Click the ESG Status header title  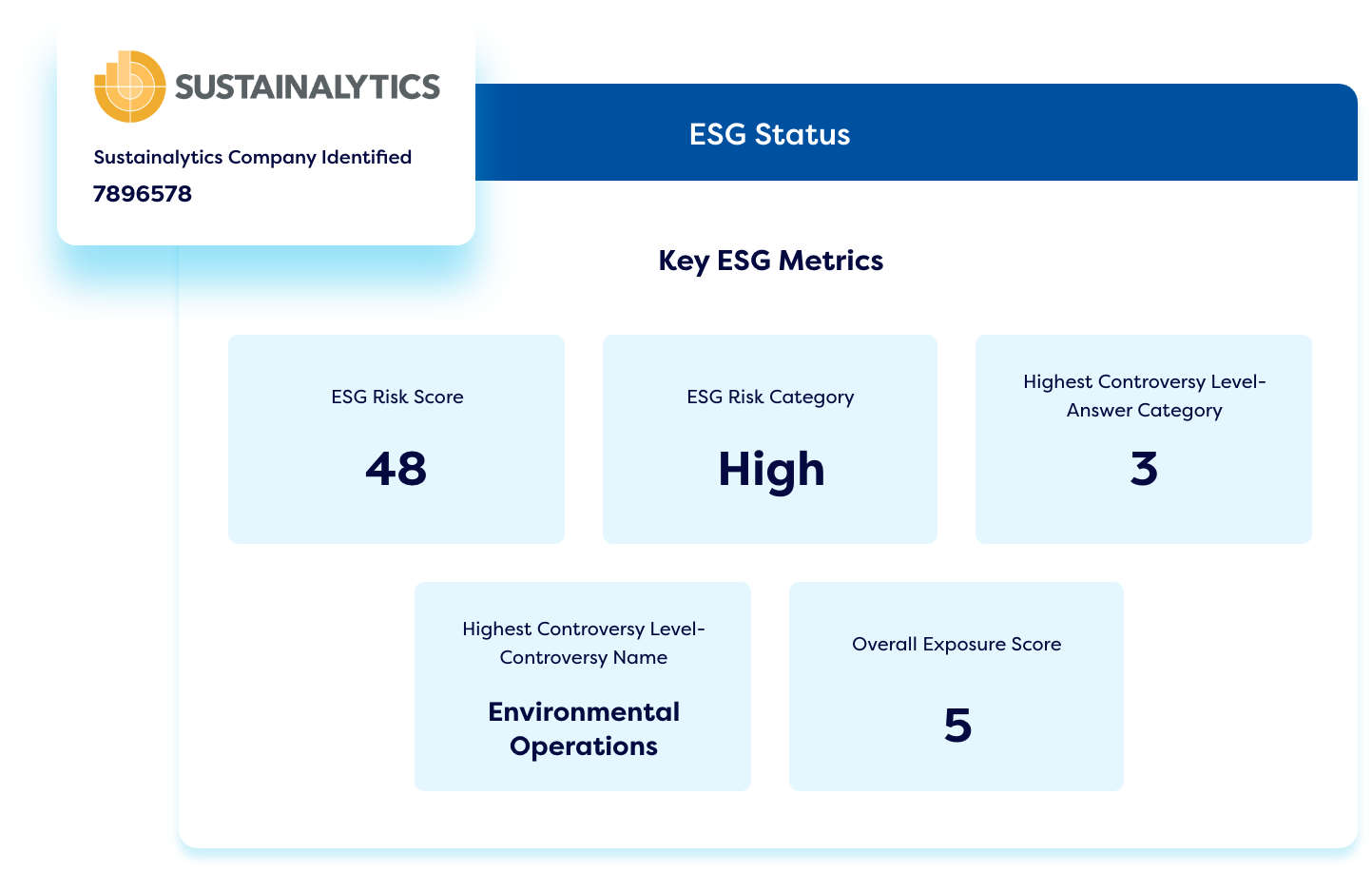770,134
